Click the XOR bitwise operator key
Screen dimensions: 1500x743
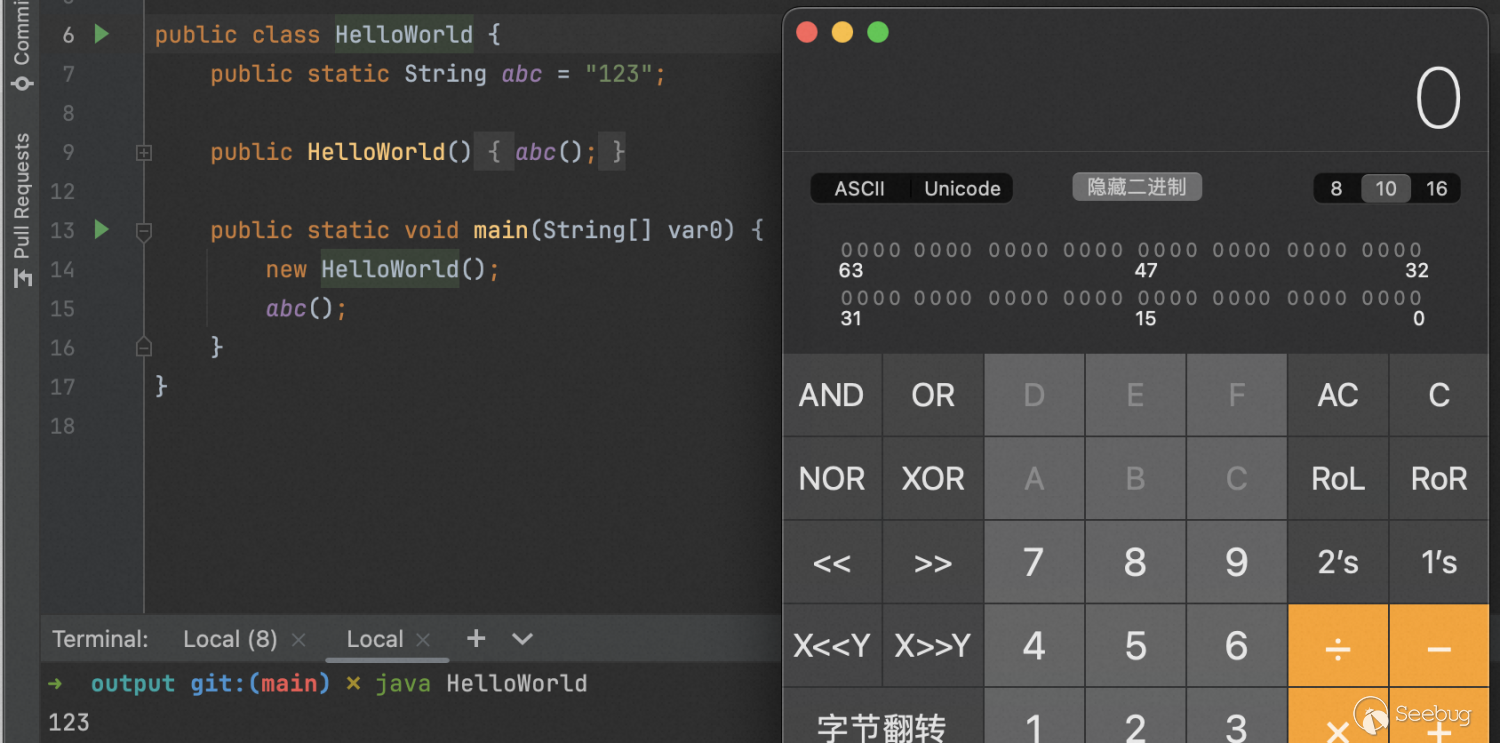pyautogui.click(x=933, y=479)
